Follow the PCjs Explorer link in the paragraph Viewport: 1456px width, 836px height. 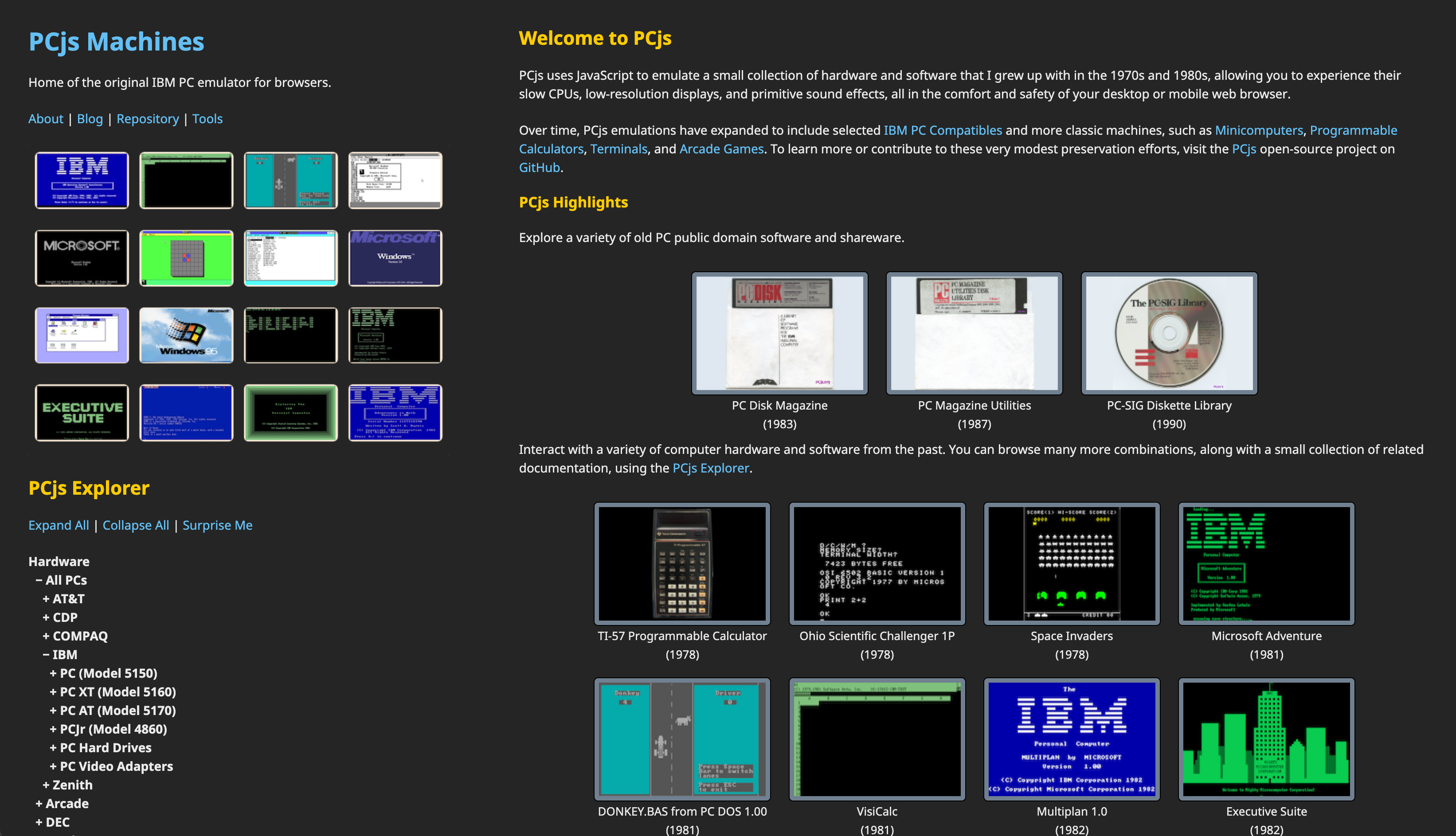pyautogui.click(x=711, y=468)
